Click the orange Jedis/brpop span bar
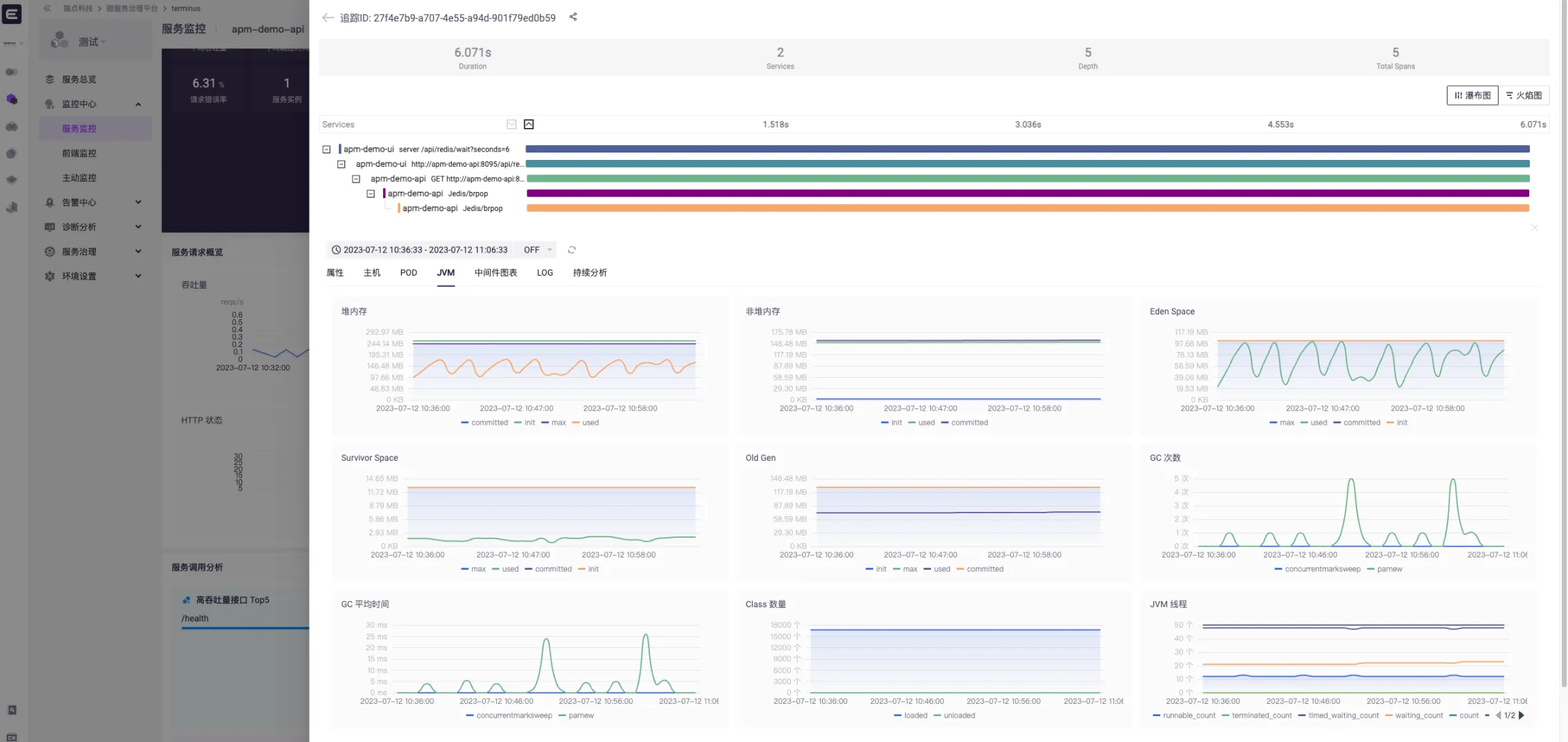The image size is (1568, 742). click(1028, 208)
